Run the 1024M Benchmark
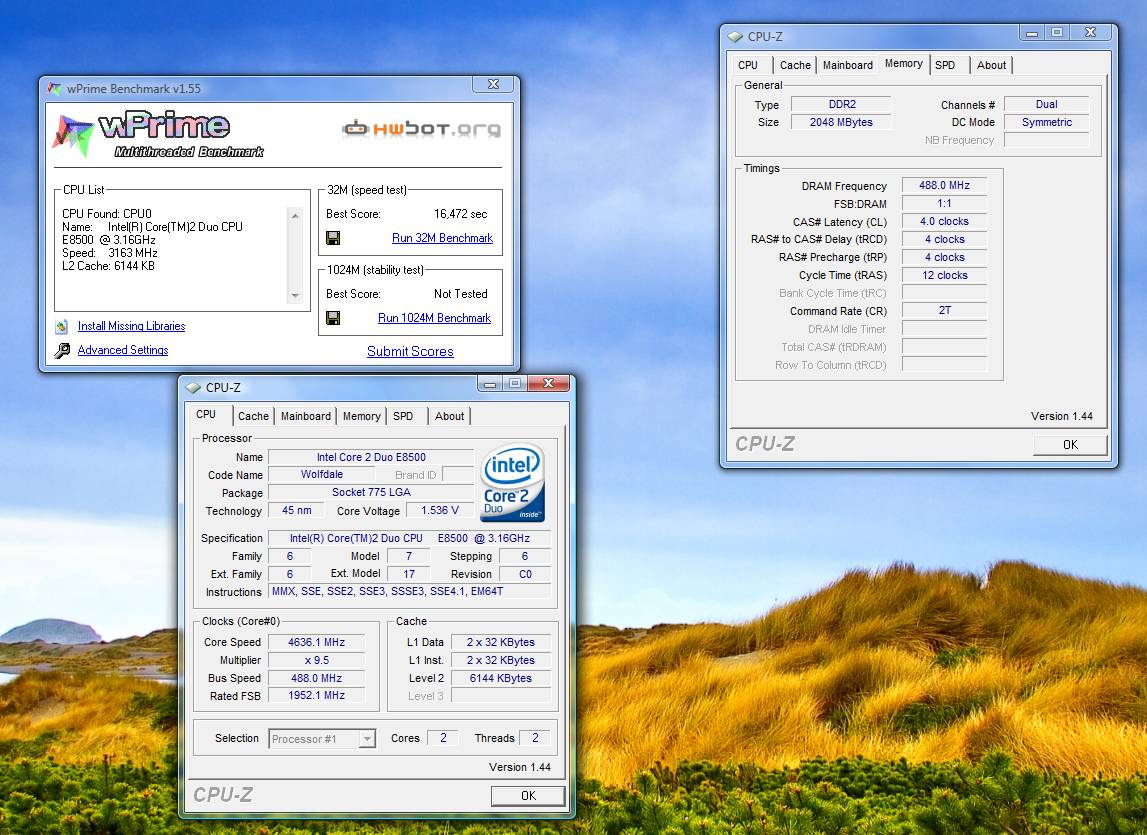The height and width of the screenshot is (835, 1147). pyautogui.click(x=434, y=318)
